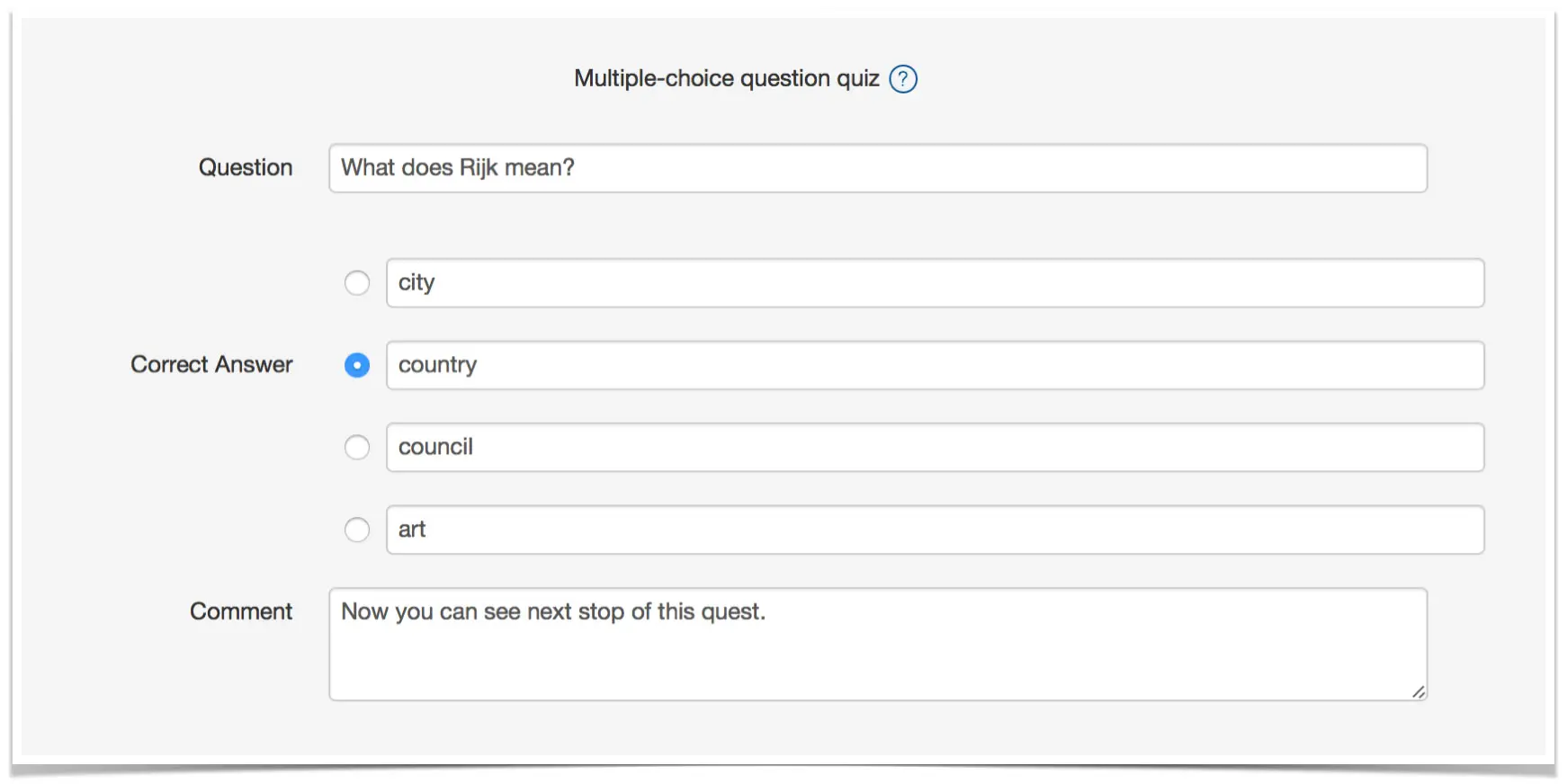Mark council as the correct answer
The image size is (1567, 784).
click(357, 448)
